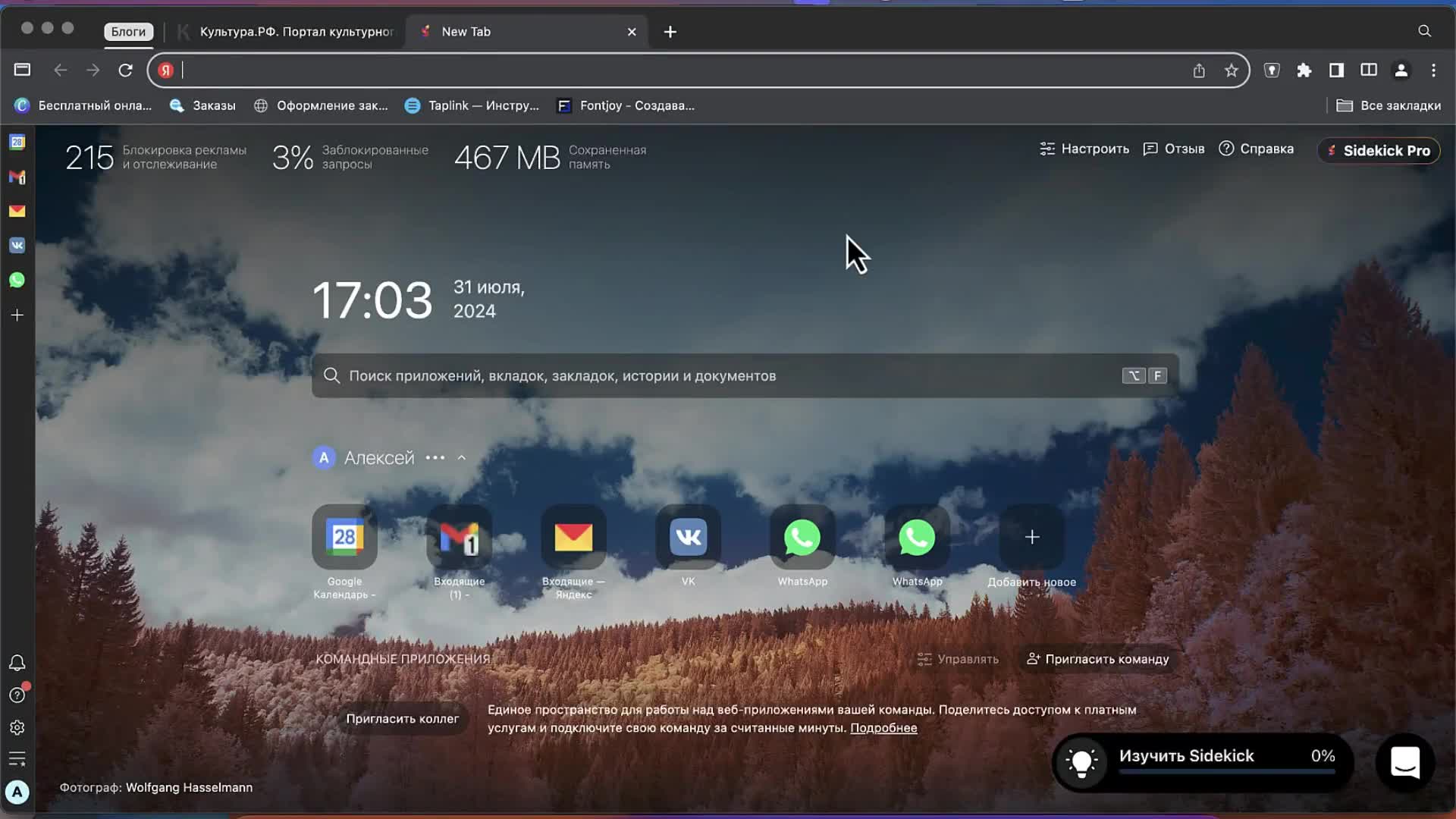This screenshot has width=1456, height=819.
Task: Open the Подробнее link
Action: point(883,728)
